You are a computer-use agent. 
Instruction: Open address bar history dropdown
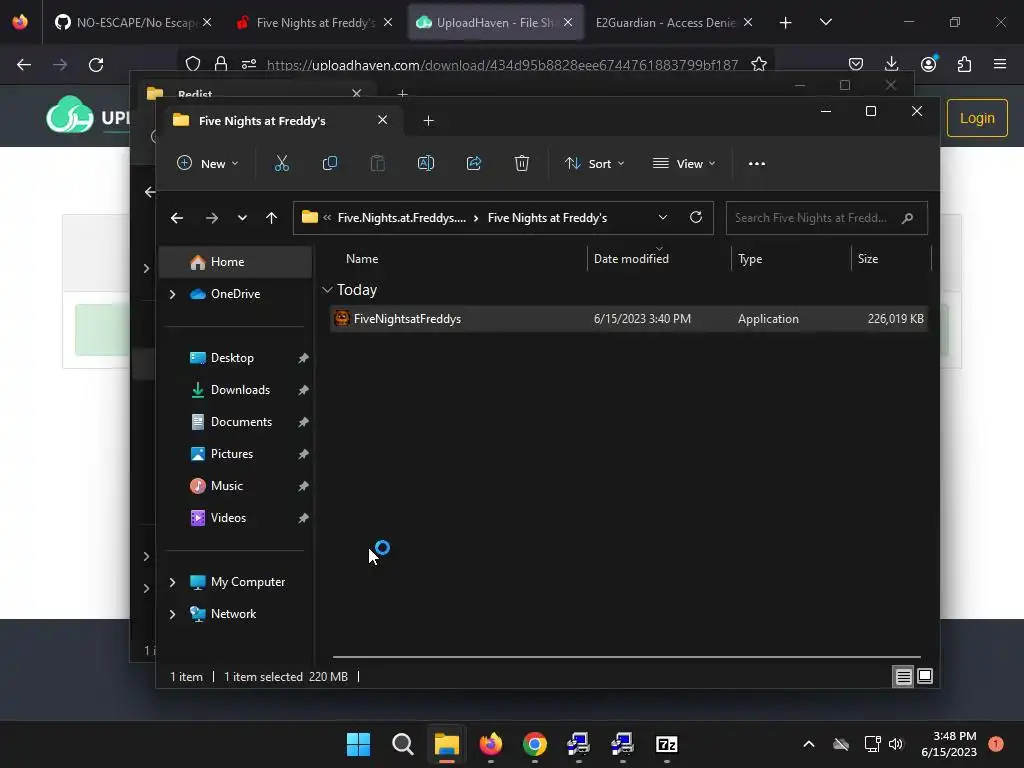(x=663, y=217)
